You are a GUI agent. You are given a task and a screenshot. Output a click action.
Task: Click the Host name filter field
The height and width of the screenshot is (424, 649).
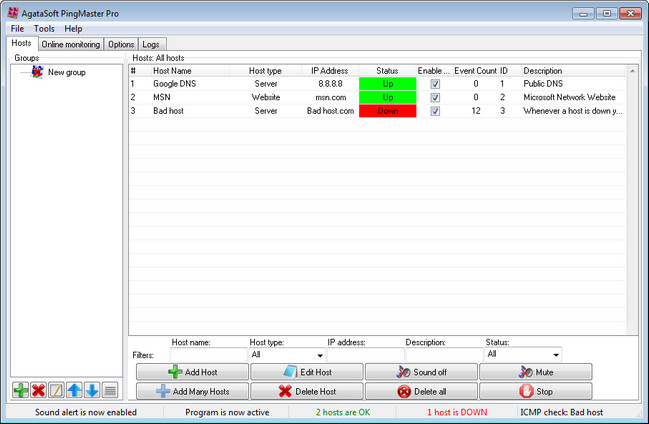(x=207, y=355)
